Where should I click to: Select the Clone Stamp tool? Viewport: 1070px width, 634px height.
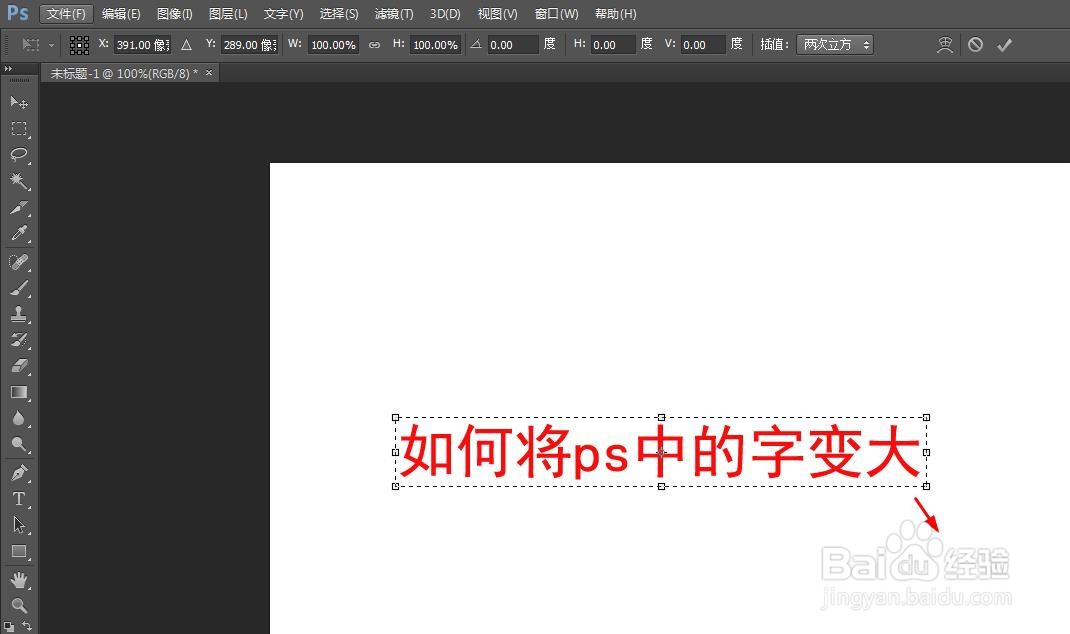pyautogui.click(x=18, y=314)
